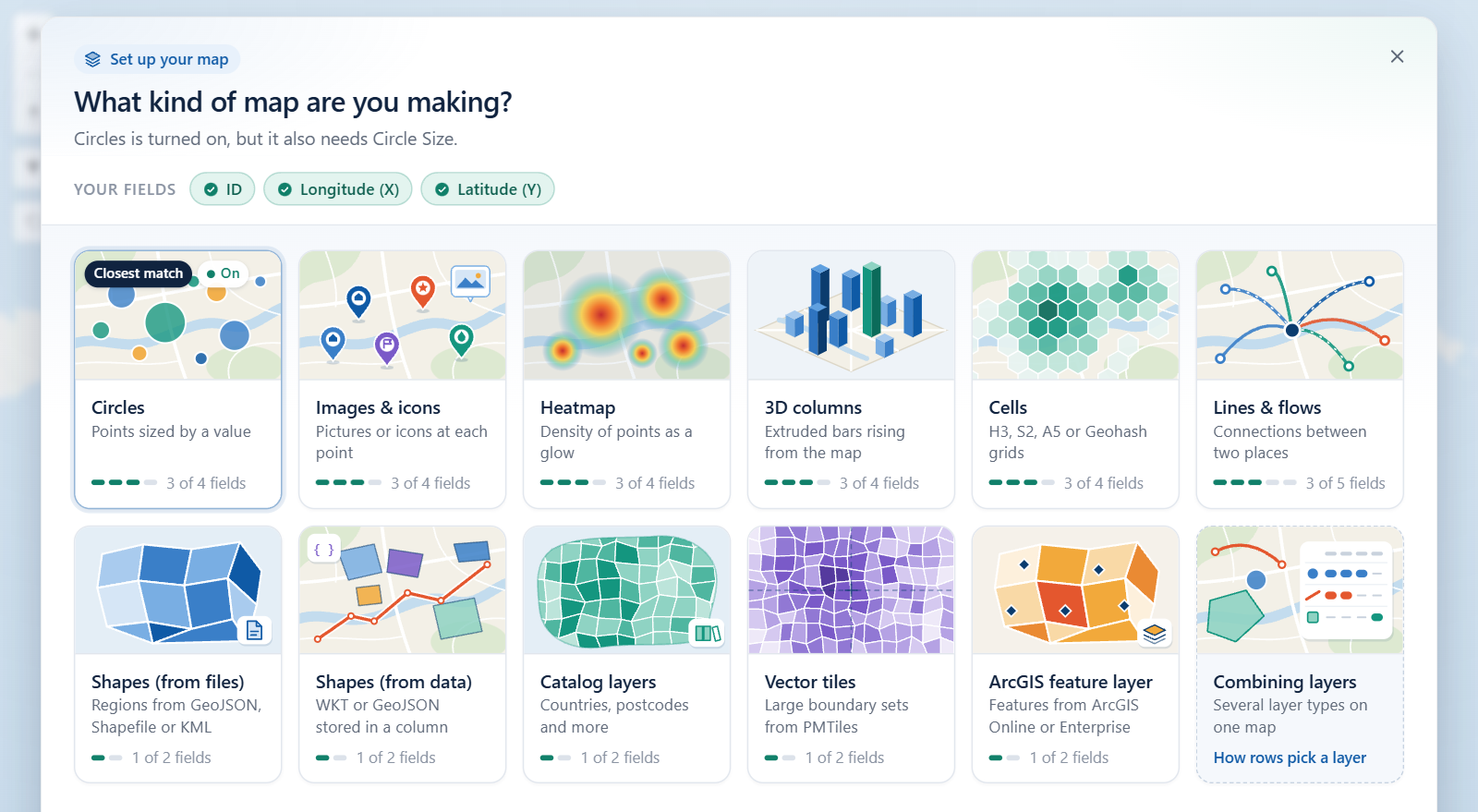Viewport: 1478px width, 812px height.
Task: Click the ArcGIS feature layer title
Action: [1071, 682]
